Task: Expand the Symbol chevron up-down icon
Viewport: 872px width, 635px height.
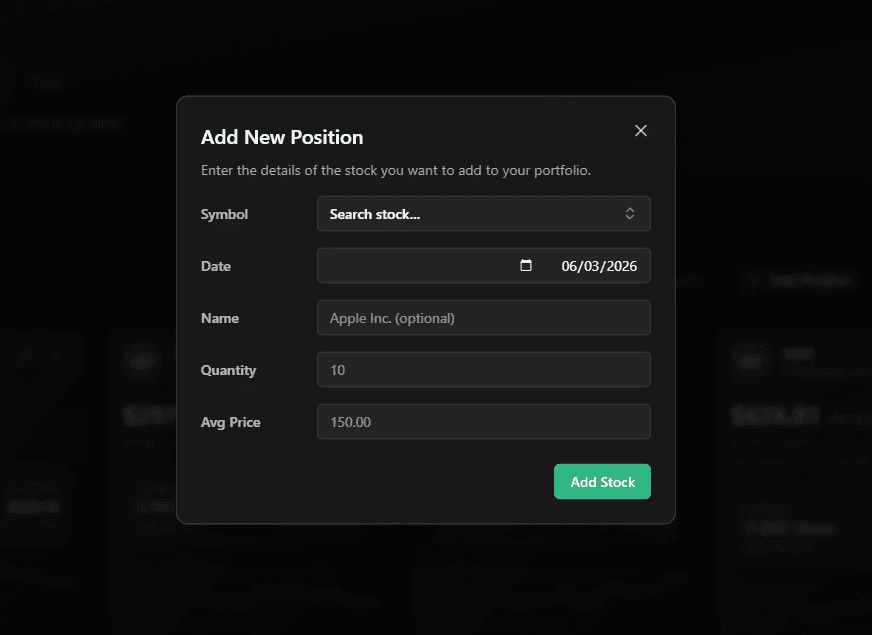Action: (630, 214)
